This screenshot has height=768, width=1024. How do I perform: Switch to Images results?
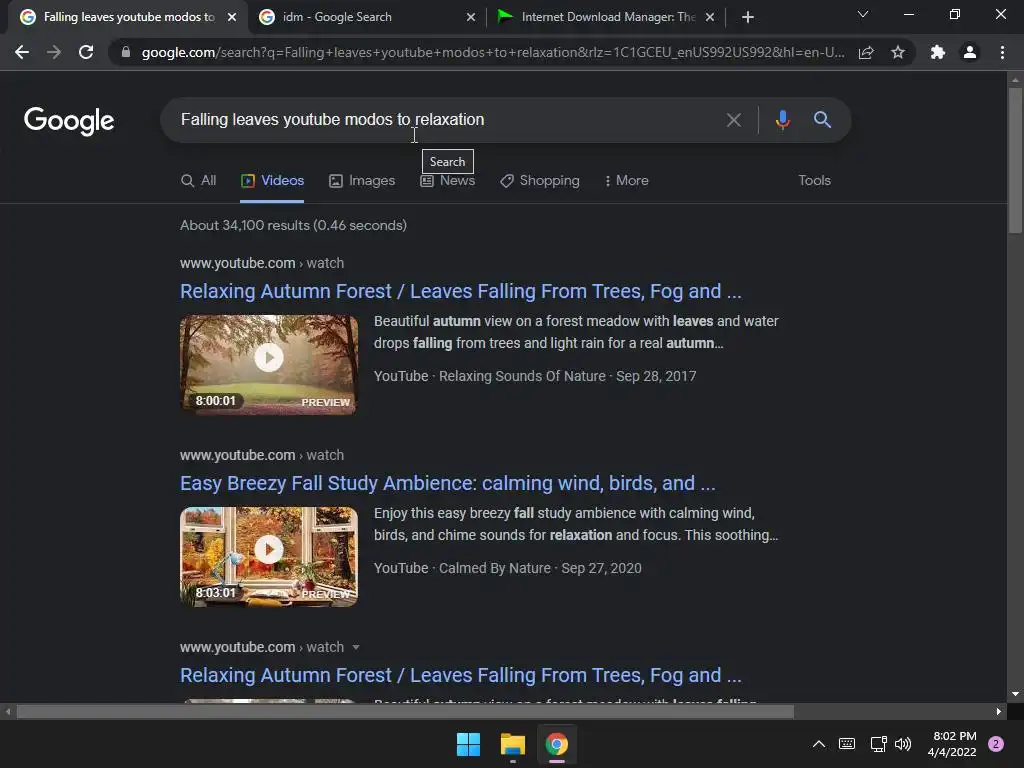pyautogui.click(x=362, y=180)
